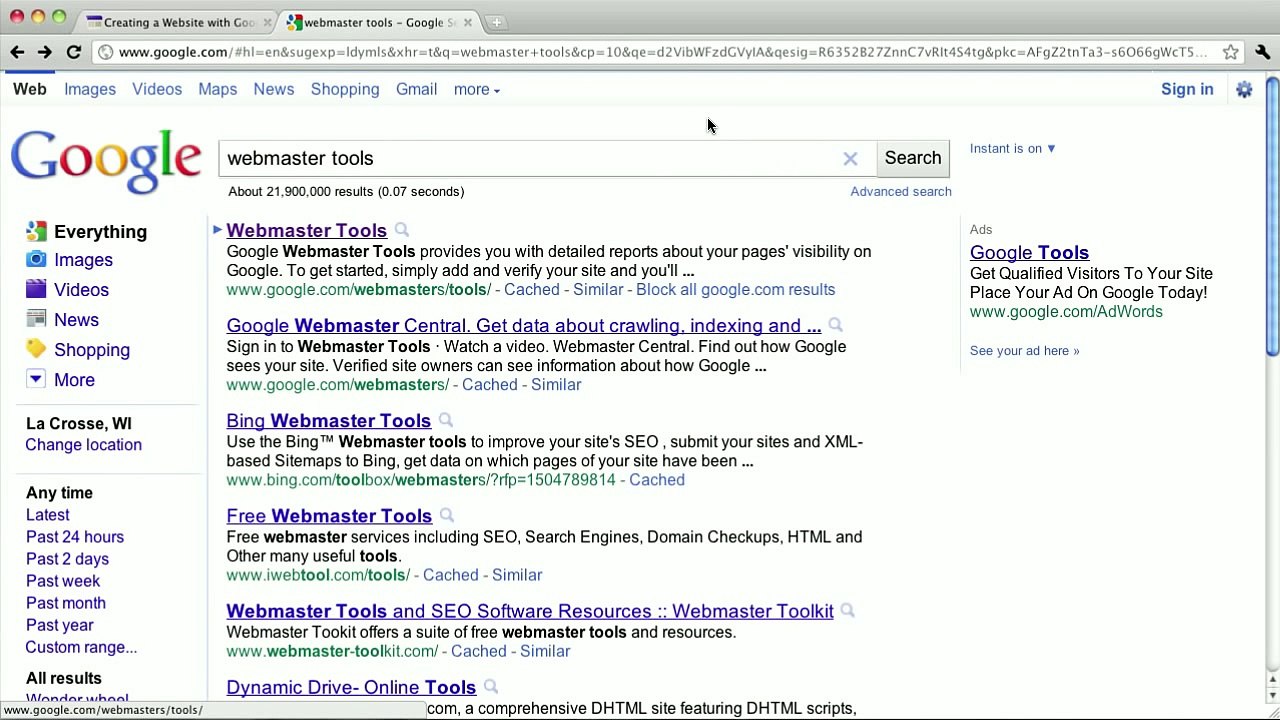Filter results to Past week
1280x720 pixels.
click(x=63, y=581)
